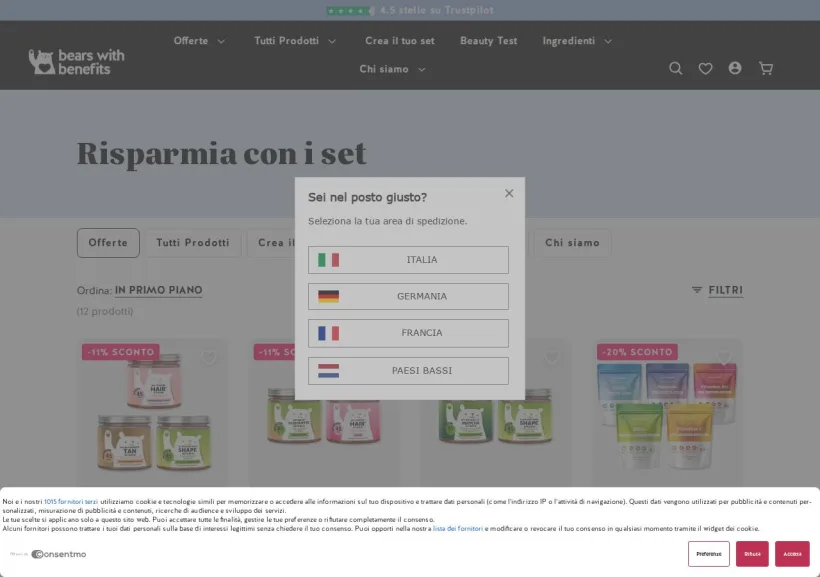The width and height of the screenshot is (820, 577).
Task: Click Preferenze cookie button
Action: (x=709, y=554)
